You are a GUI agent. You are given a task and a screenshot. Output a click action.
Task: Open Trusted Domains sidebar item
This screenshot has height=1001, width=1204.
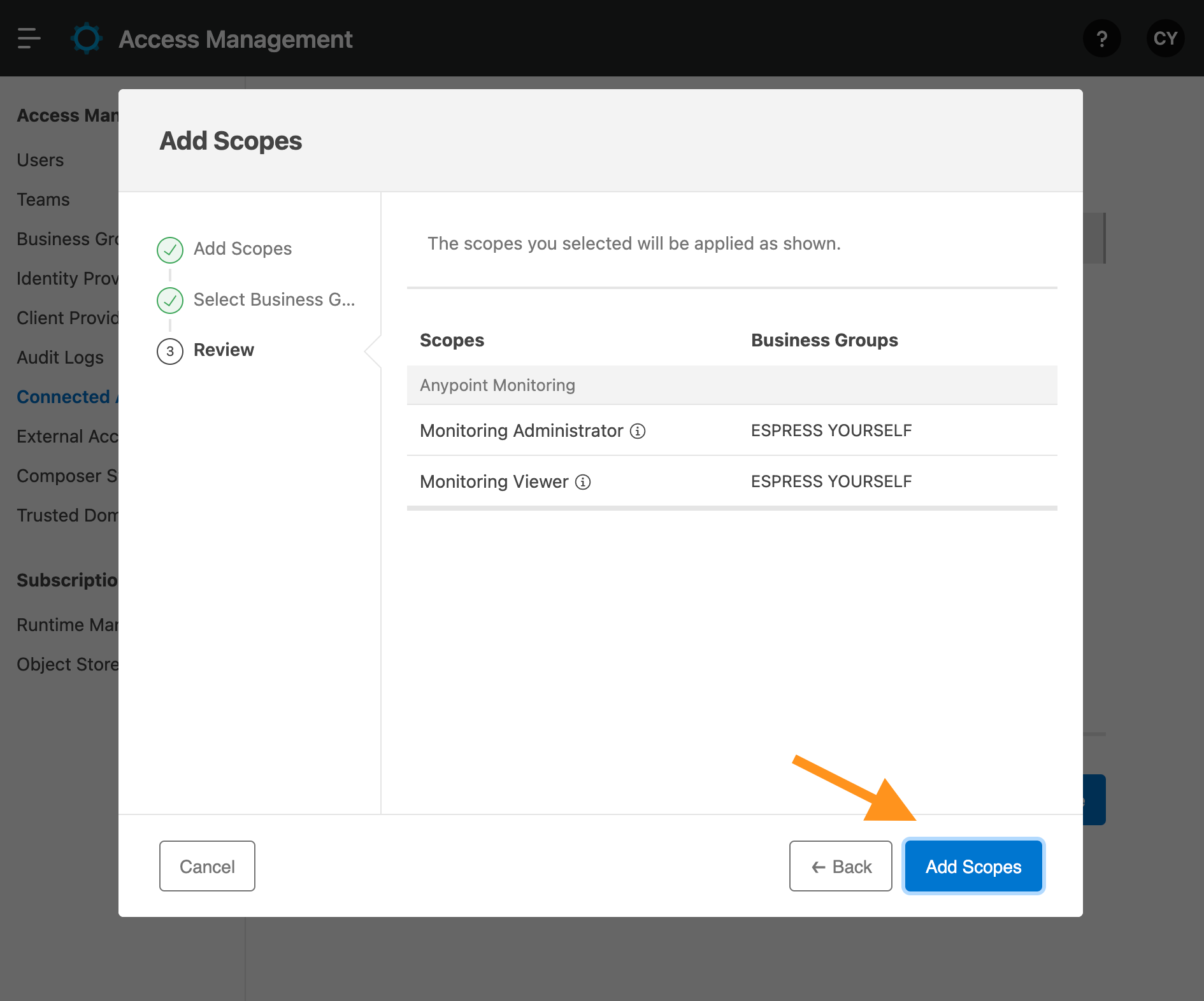pyautogui.click(x=68, y=515)
